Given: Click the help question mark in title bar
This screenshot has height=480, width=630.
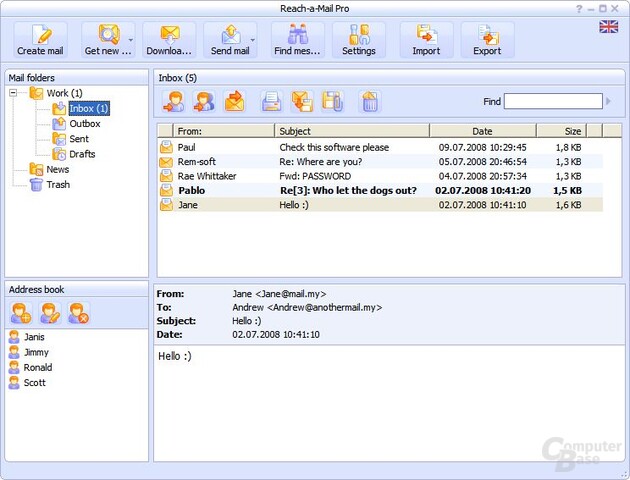Looking at the screenshot, I should [x=579, y=9].
